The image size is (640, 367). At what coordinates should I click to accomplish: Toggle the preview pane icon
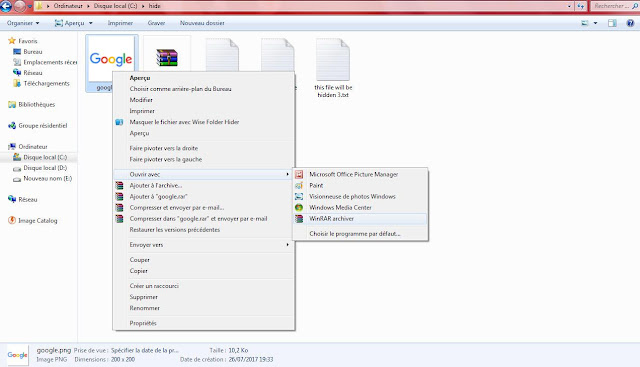point(612,23)
